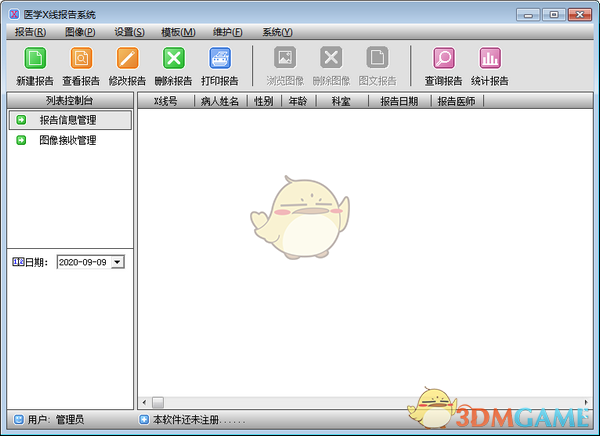Image resolution: width=600 pixels, height=436 pixels.
Task: Click the 浏览图像 (Browse Image) icon
Action: click(285, 59)
